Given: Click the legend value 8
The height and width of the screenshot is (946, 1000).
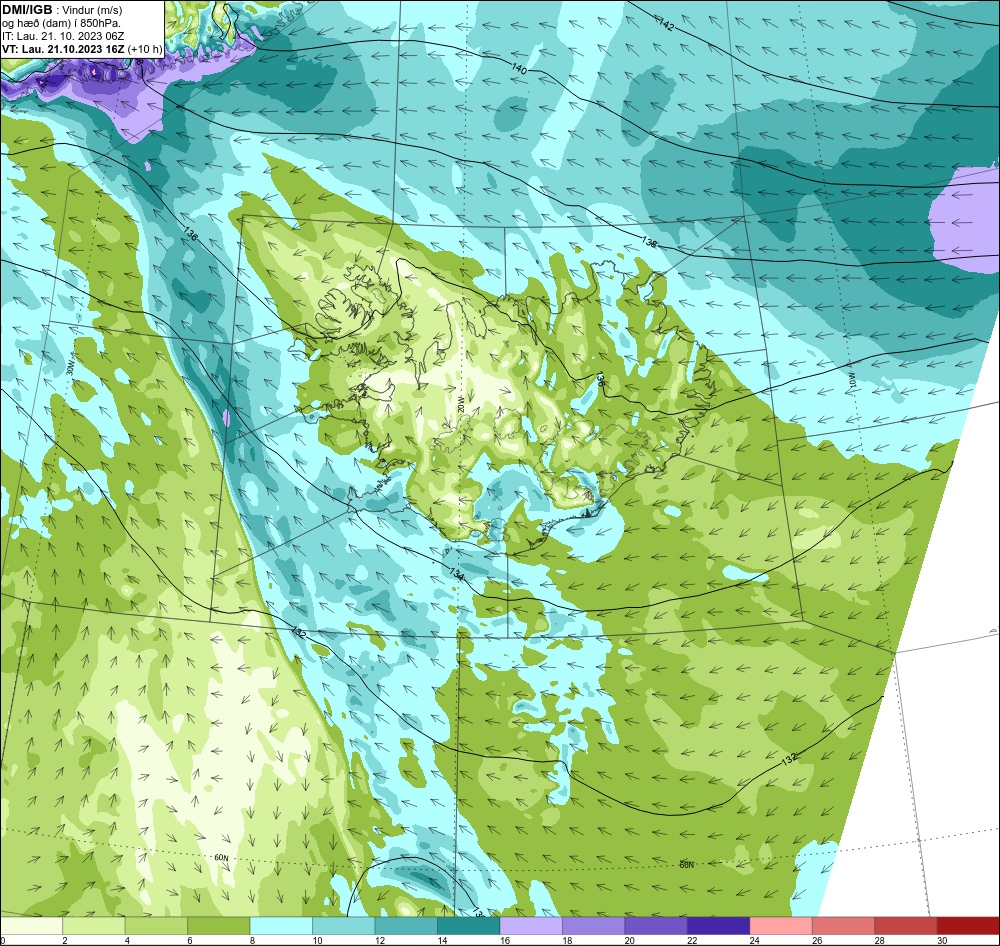Looking at the screenshot, I should 253,940.
